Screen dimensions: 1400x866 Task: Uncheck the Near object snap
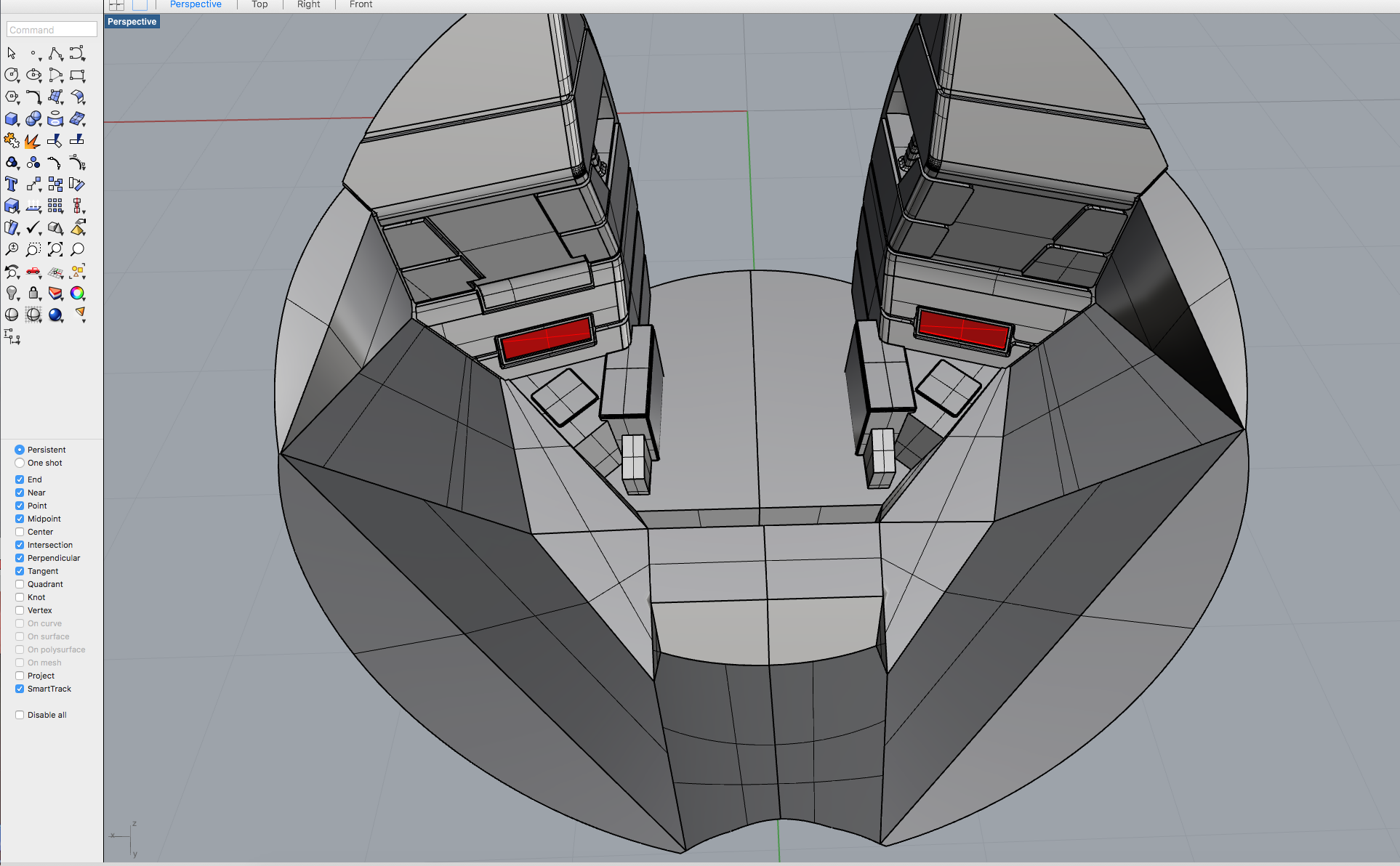[x=20, y=493]
